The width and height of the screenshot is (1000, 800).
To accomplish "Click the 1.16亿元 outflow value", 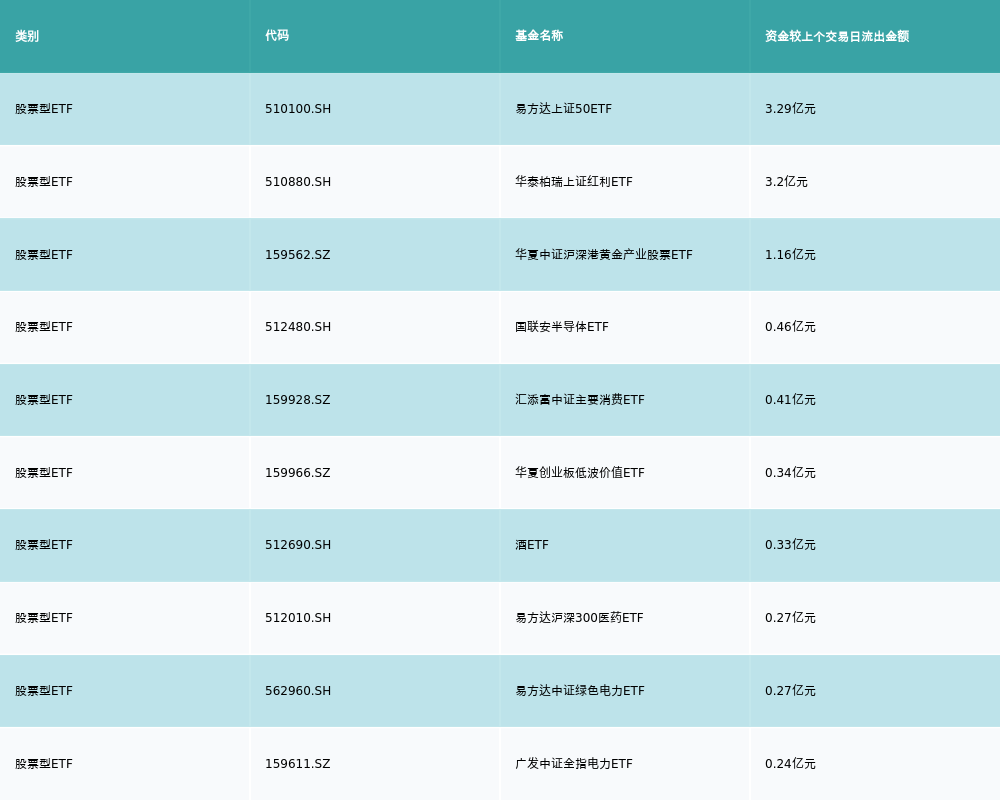I will coord(790,255).
